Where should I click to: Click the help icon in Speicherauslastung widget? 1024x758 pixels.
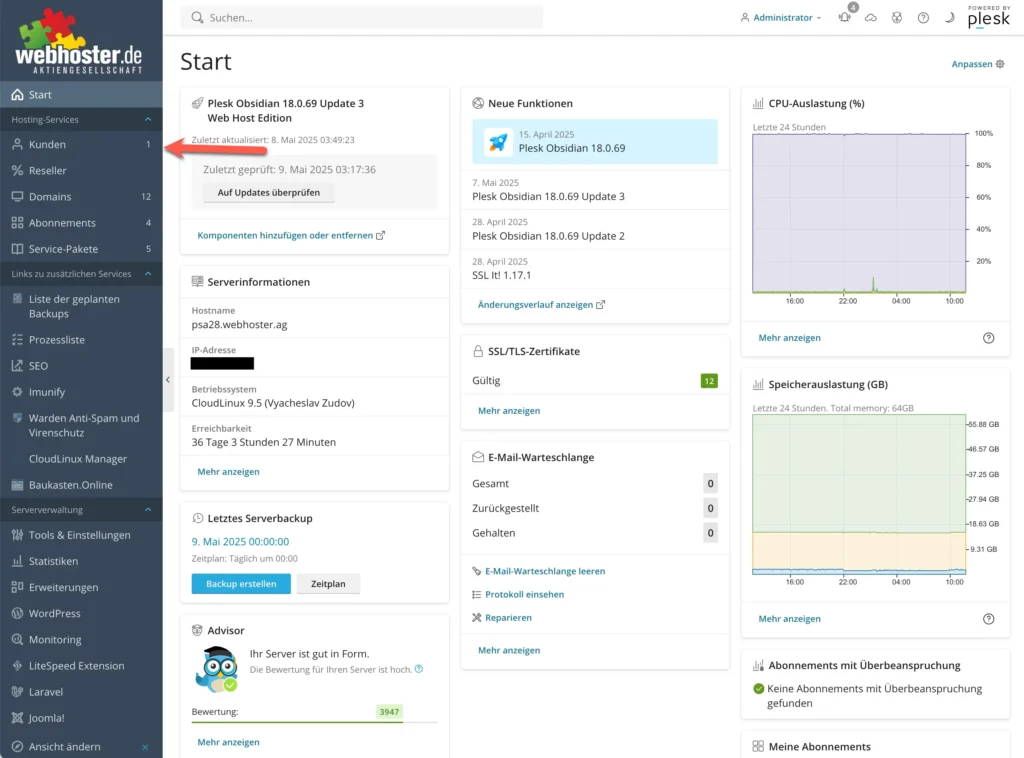click(x=989, y=619)
